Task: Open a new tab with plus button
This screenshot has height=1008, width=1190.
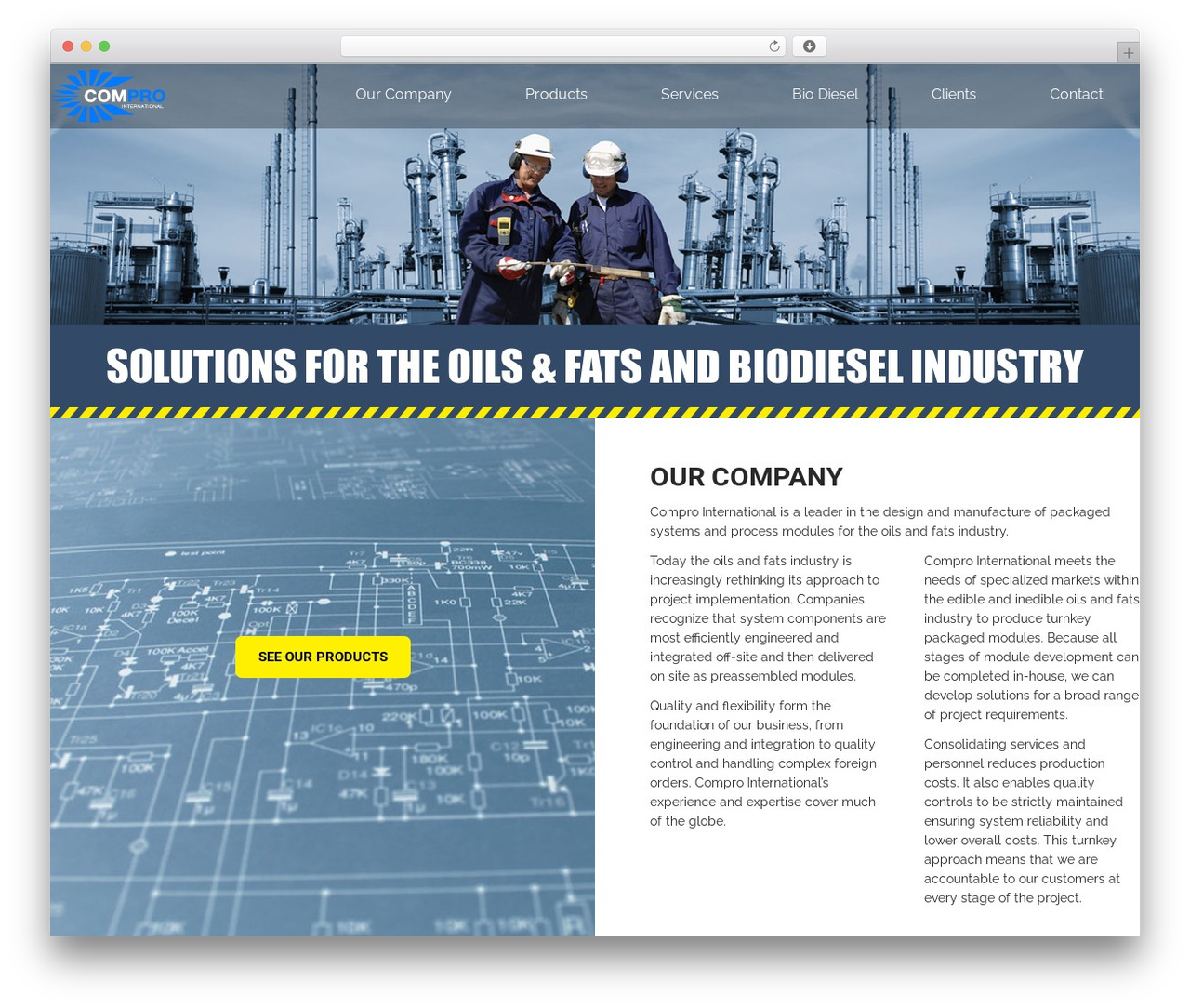Action: click(x=1128, y=53)
